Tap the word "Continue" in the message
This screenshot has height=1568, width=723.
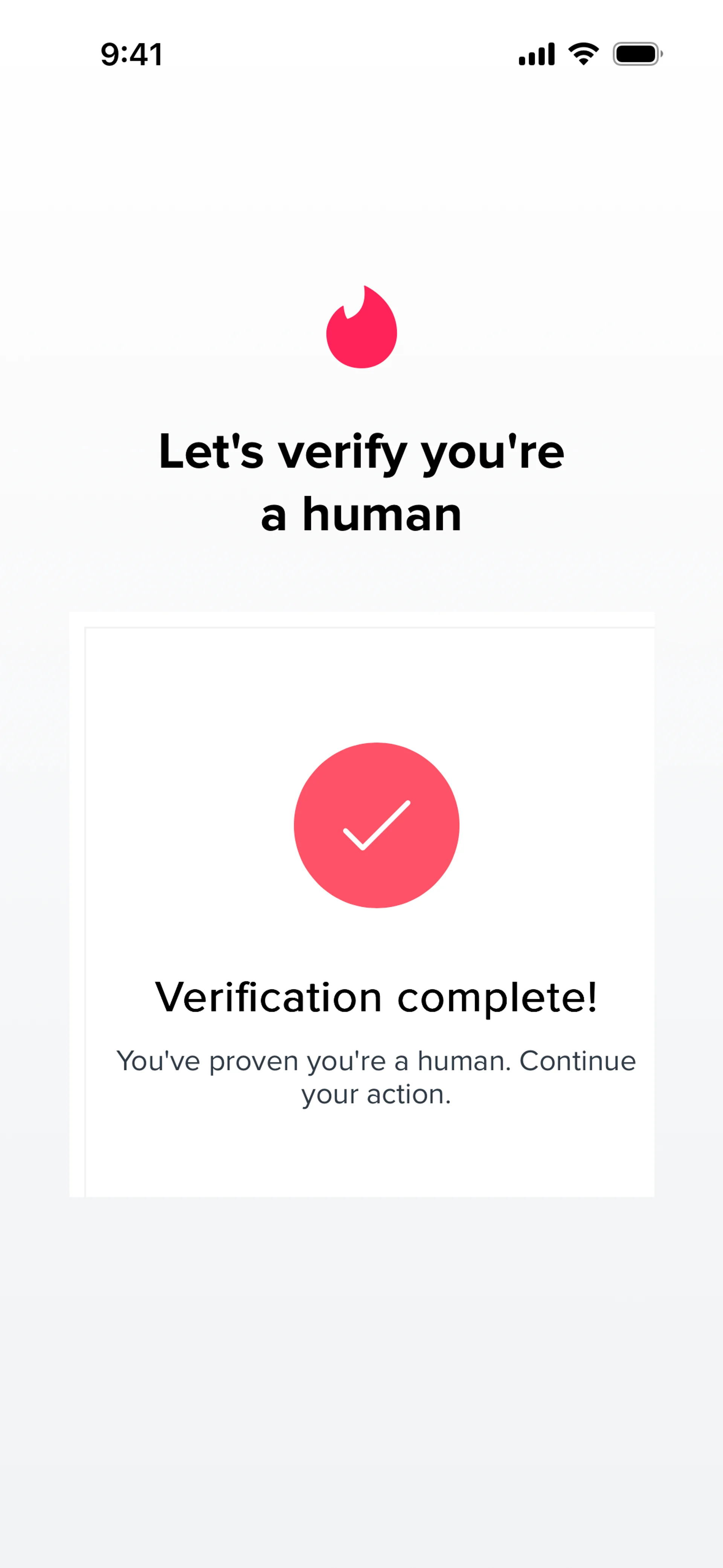[x=577, y=1061]
